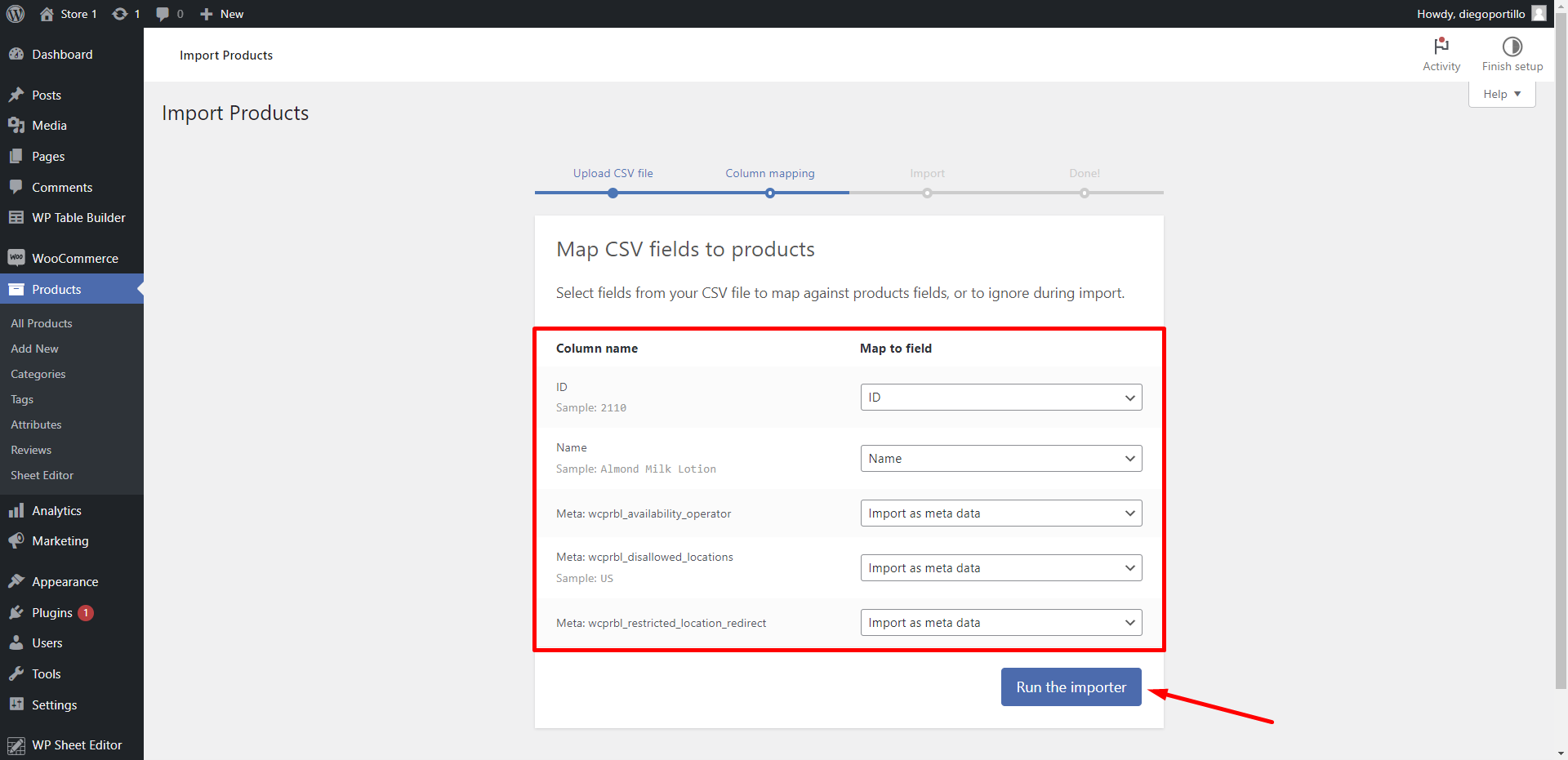Viewport: 1568px width, 760px height.
Task: Open WooCommerce from the sidebar
Action: click(x=74, y=258)
